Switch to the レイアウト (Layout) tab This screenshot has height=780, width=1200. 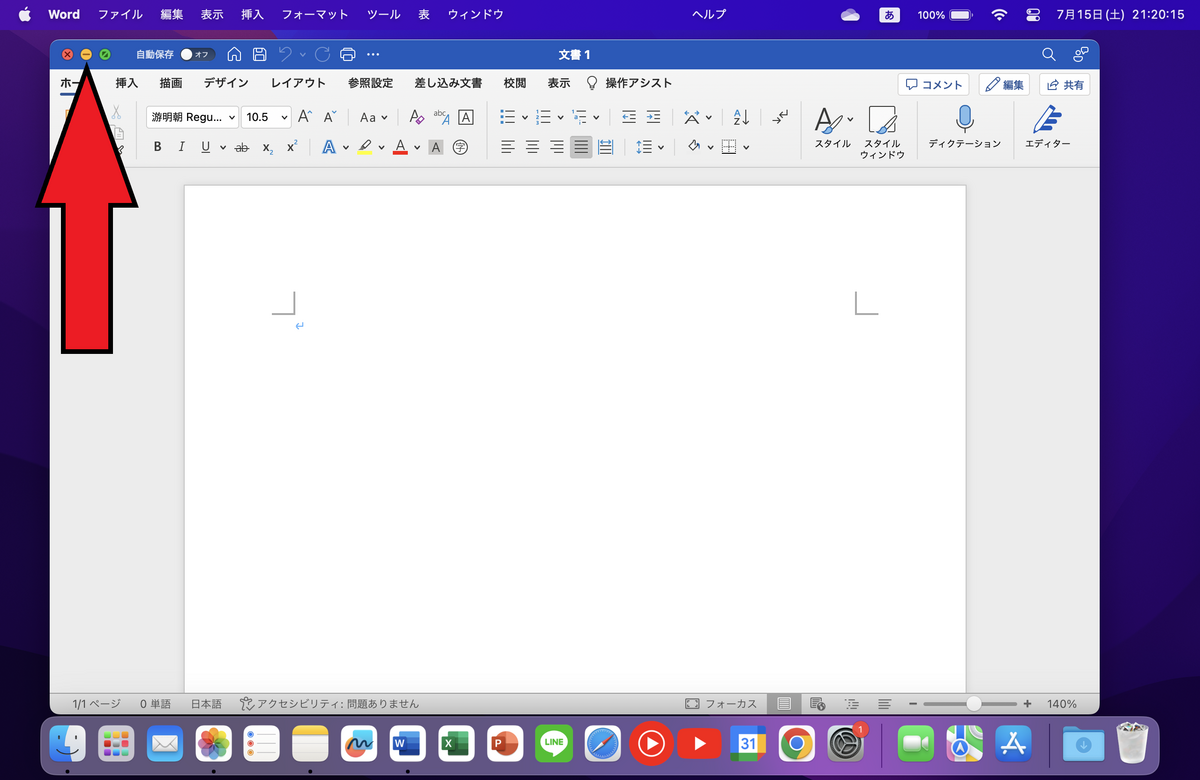pyautogui.click(x=298, y=84)
